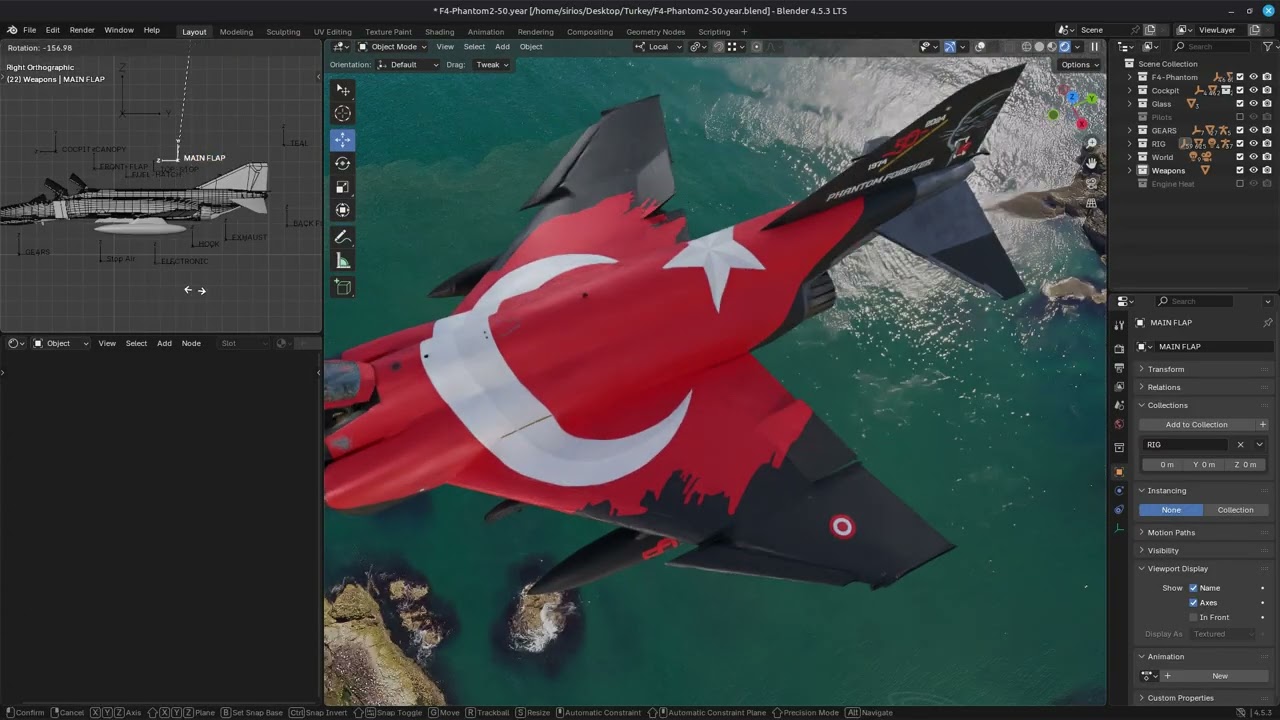Image resolution: width=1280 pixels, height=720 pixels.
Task: Open the Object properties tab
Action: click(x=1119, y=472)
